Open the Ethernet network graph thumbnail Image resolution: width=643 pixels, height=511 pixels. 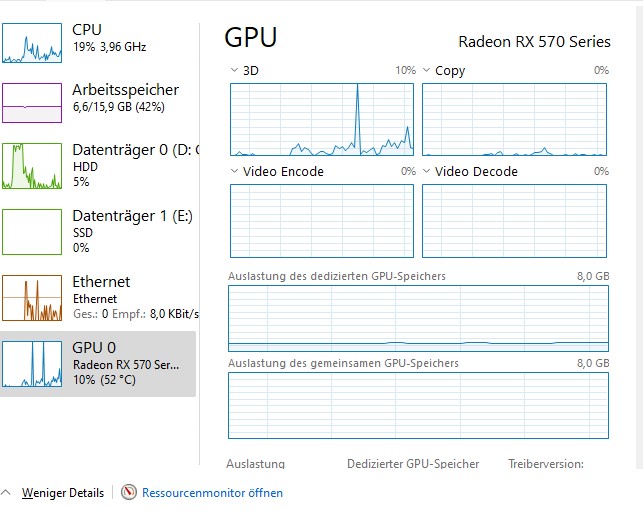(x=32, y=298)
